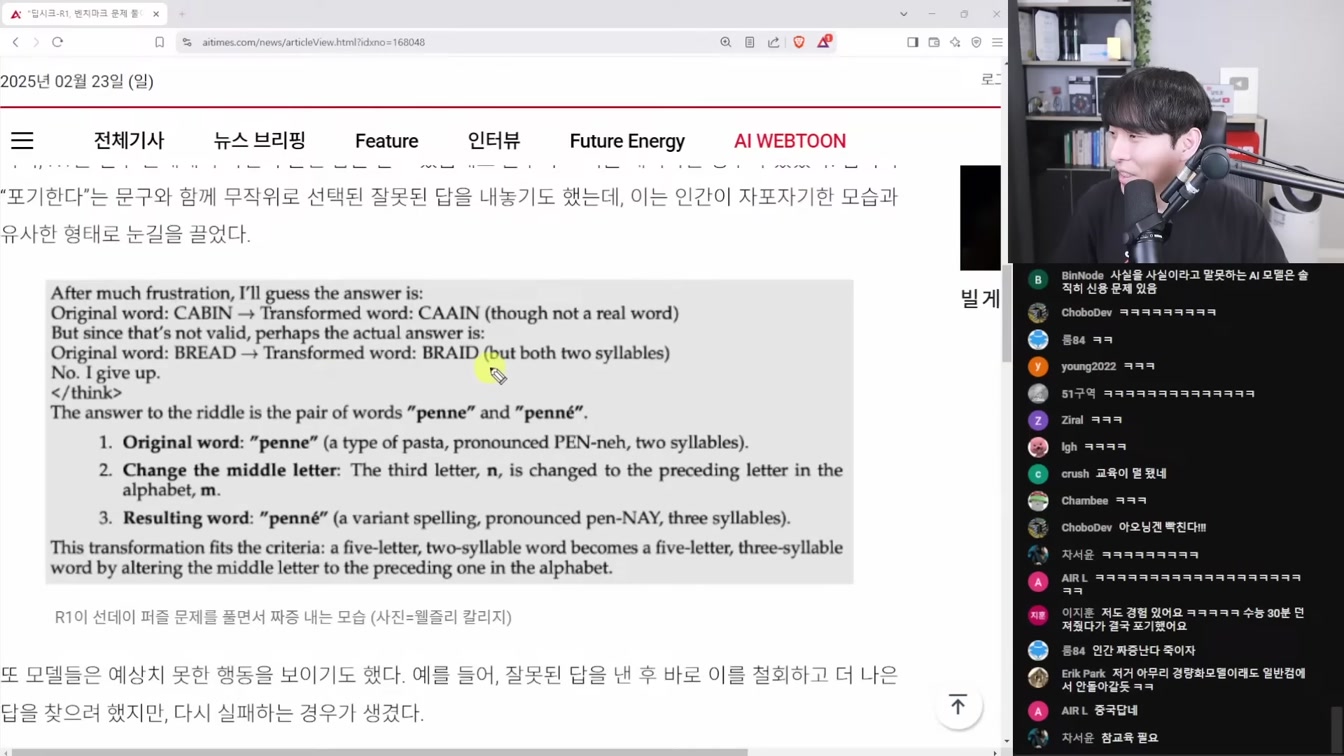Image resolution: width=1344 pixels, height=756 pixels.
Task: Click 51구역's avatar in chat
Action: point(1038,394)
